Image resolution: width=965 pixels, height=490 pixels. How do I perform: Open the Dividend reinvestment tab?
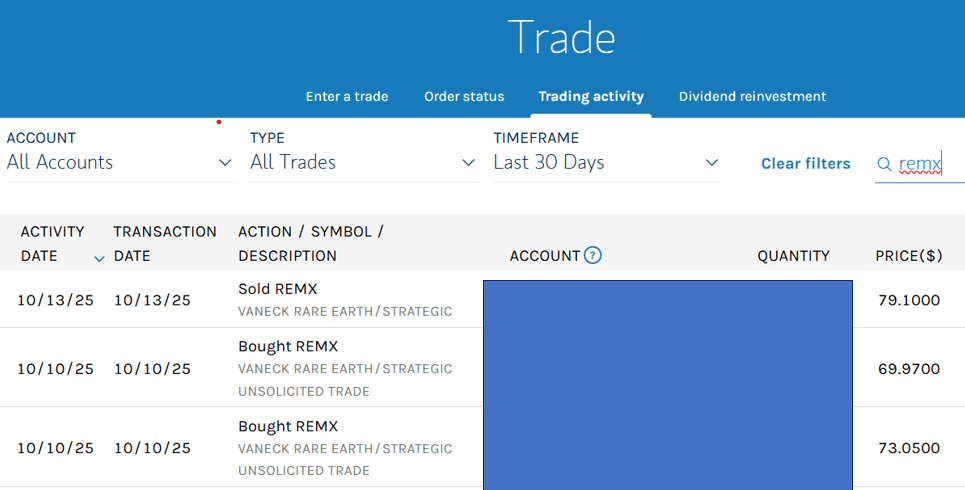tap(752, 97)
